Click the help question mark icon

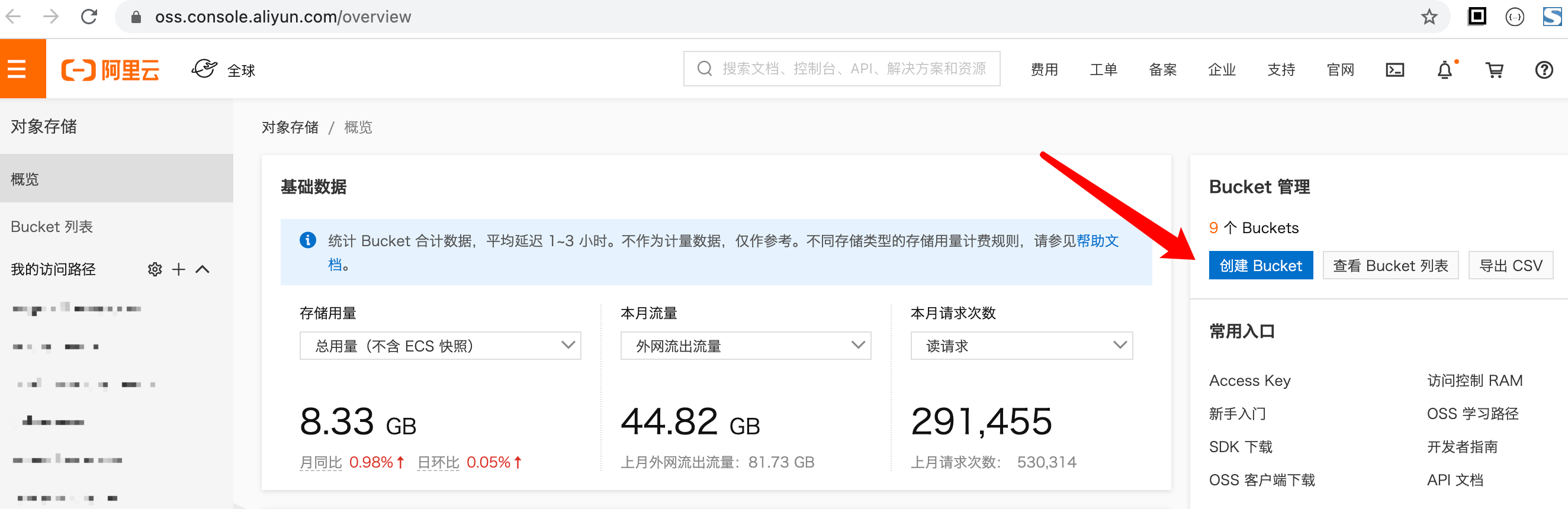[x=1543, y=70]
